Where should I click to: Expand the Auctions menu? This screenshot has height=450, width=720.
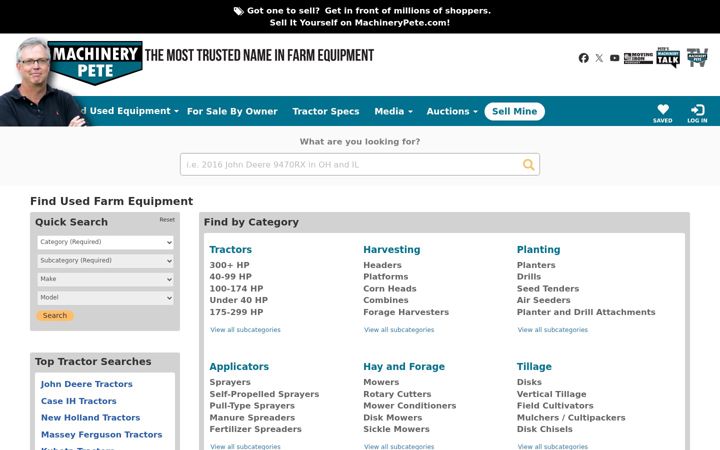click(452, 111)
